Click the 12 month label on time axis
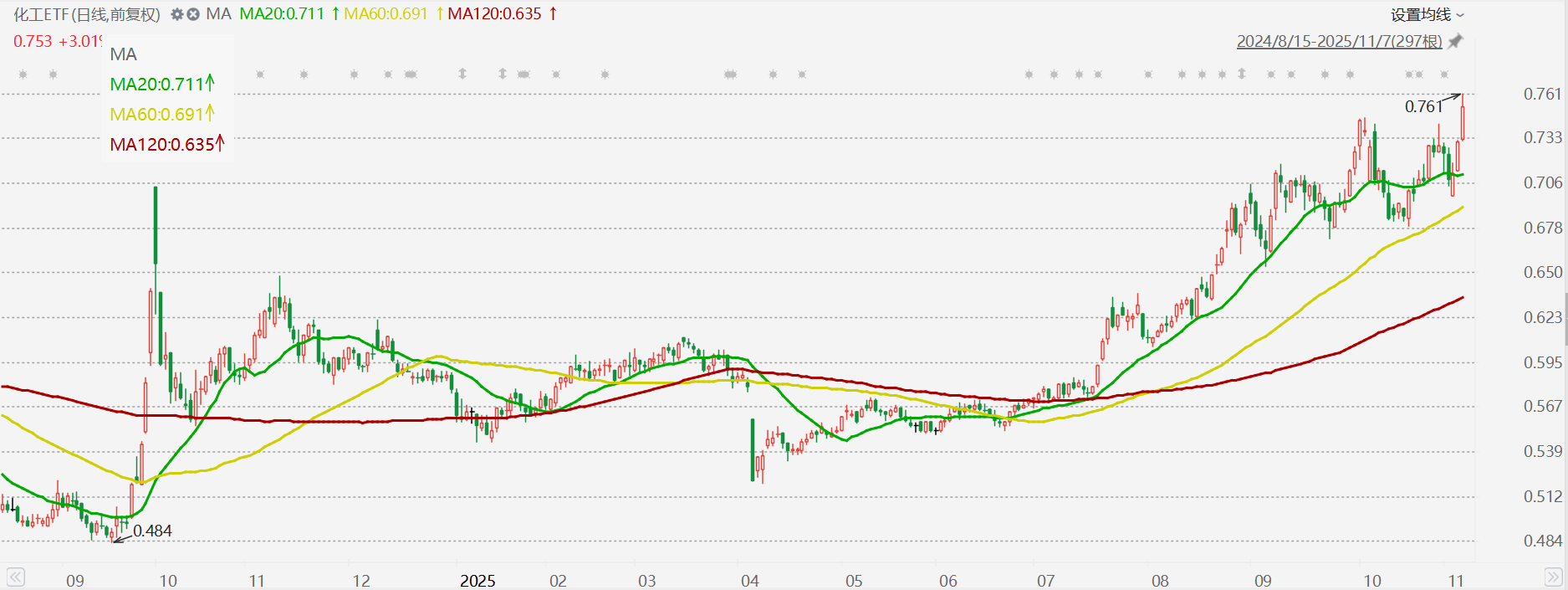This screenshot has height=590, width=1568. 360,580
